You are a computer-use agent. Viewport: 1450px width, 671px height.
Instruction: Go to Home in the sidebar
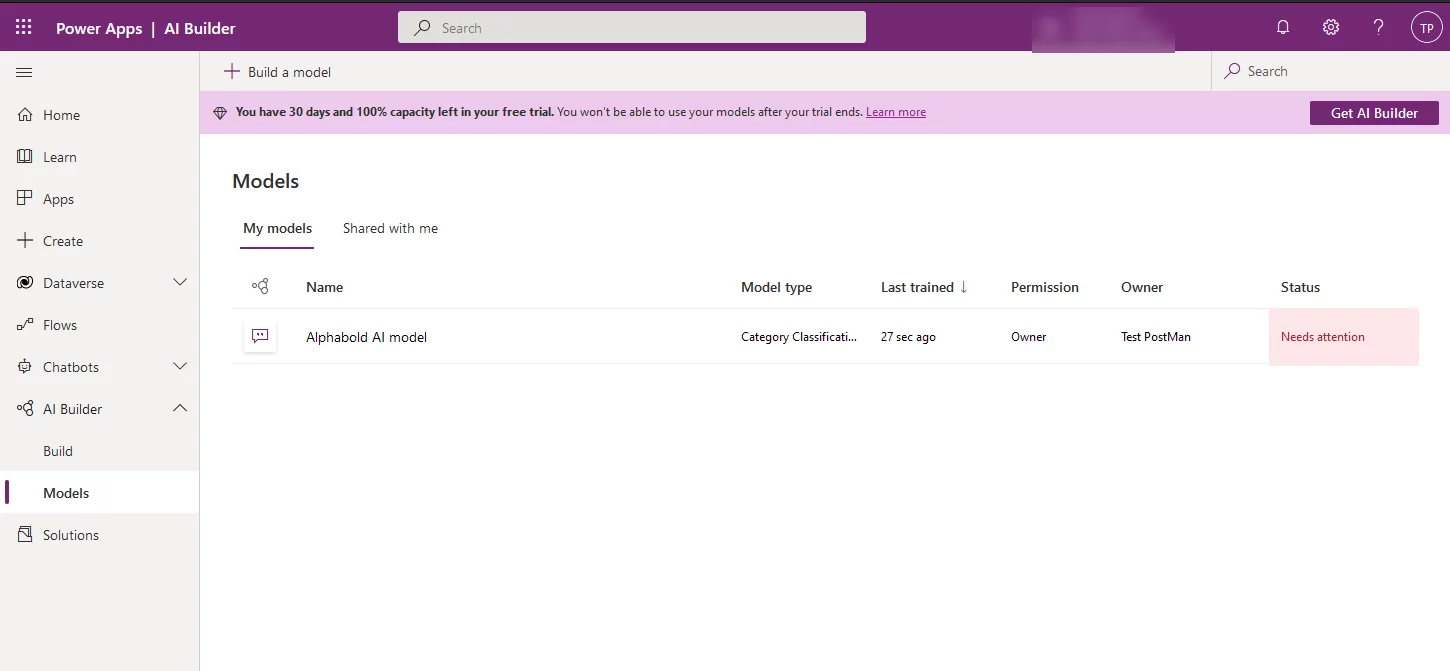pos(100,115)
